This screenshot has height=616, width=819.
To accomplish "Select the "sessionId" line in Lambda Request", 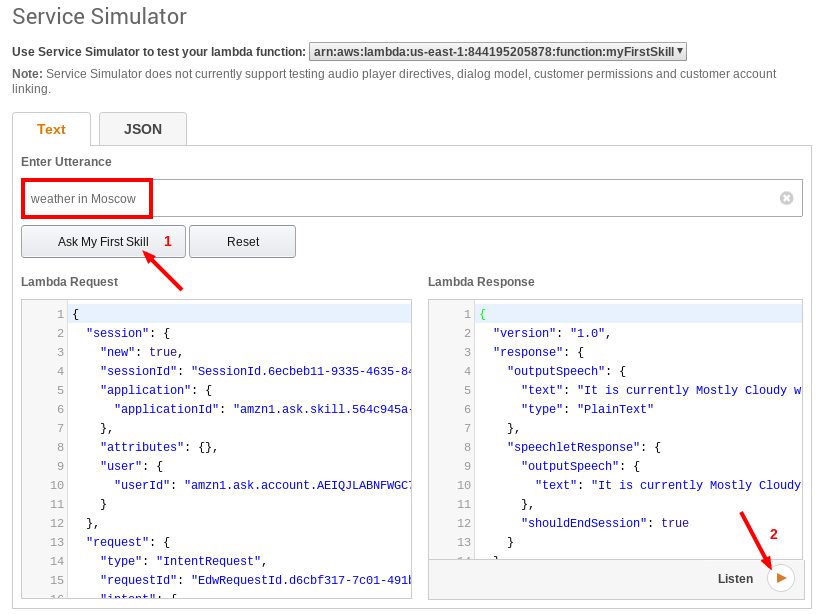I will (255, 371).
